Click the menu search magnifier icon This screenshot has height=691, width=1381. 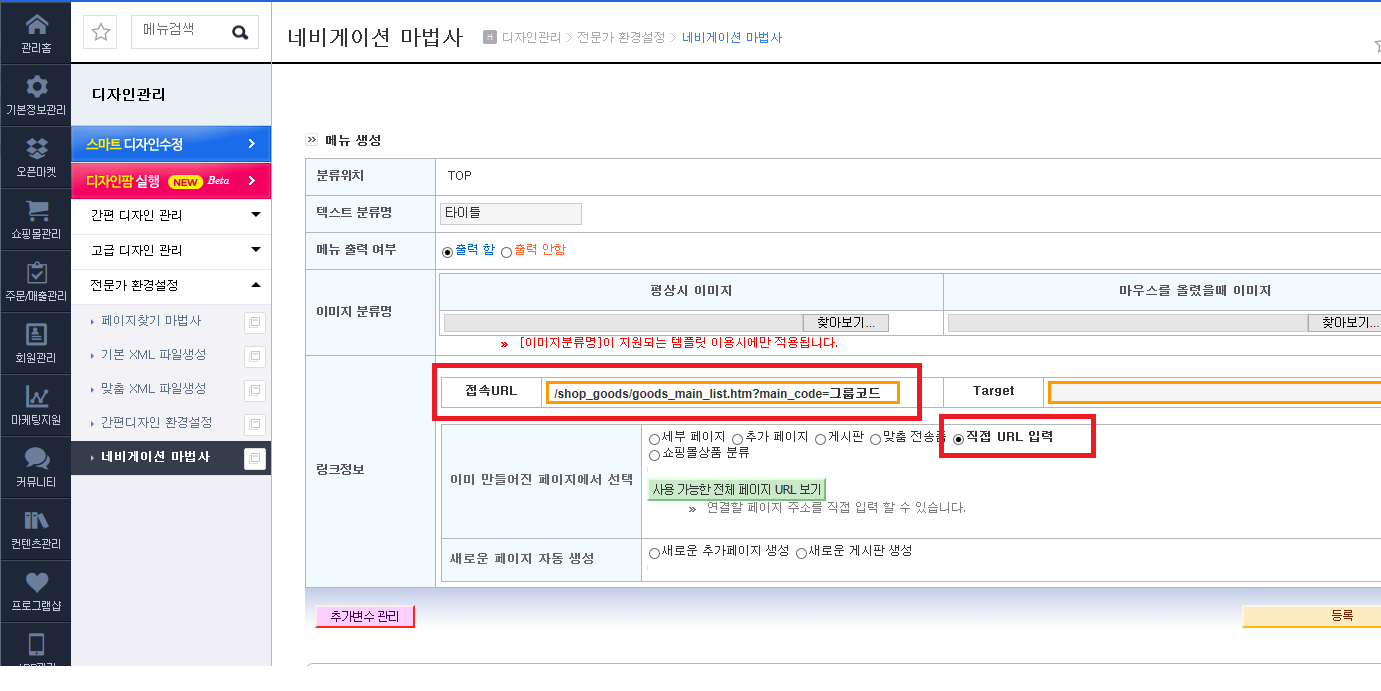(x=240, y=32)
